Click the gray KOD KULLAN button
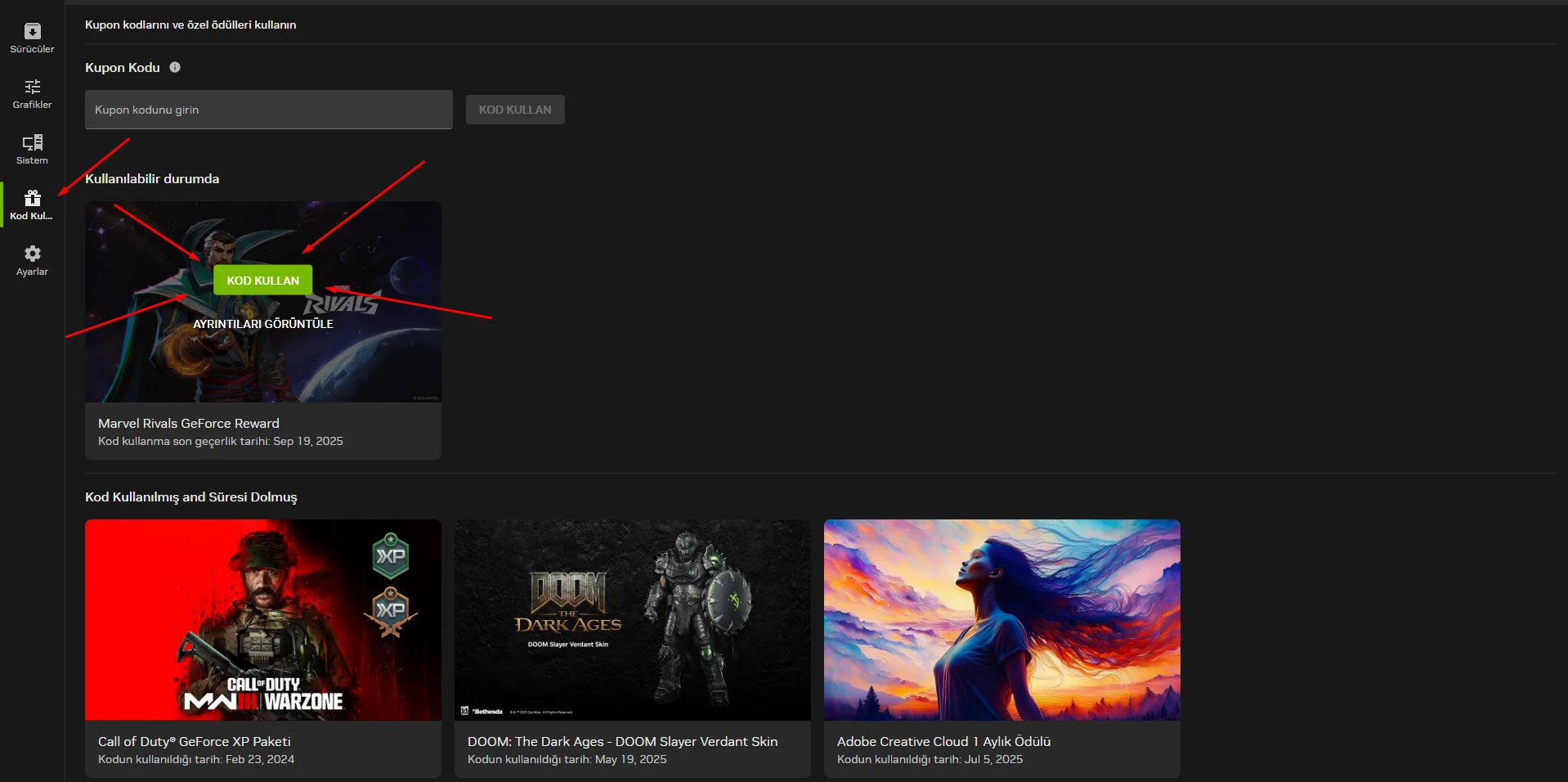The height and width of the screenshot is (782, 1568). (515, 110)
